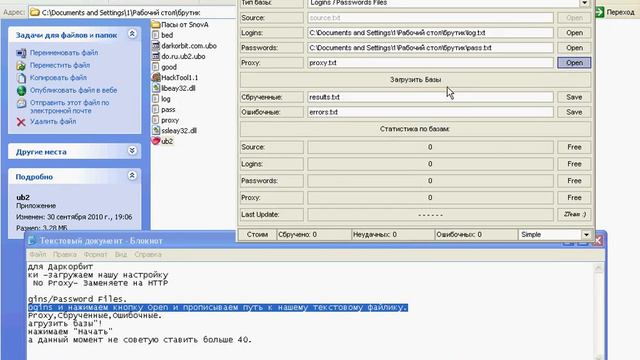
Task: Select the good text file icon
Action: click(x=156, y=67)
